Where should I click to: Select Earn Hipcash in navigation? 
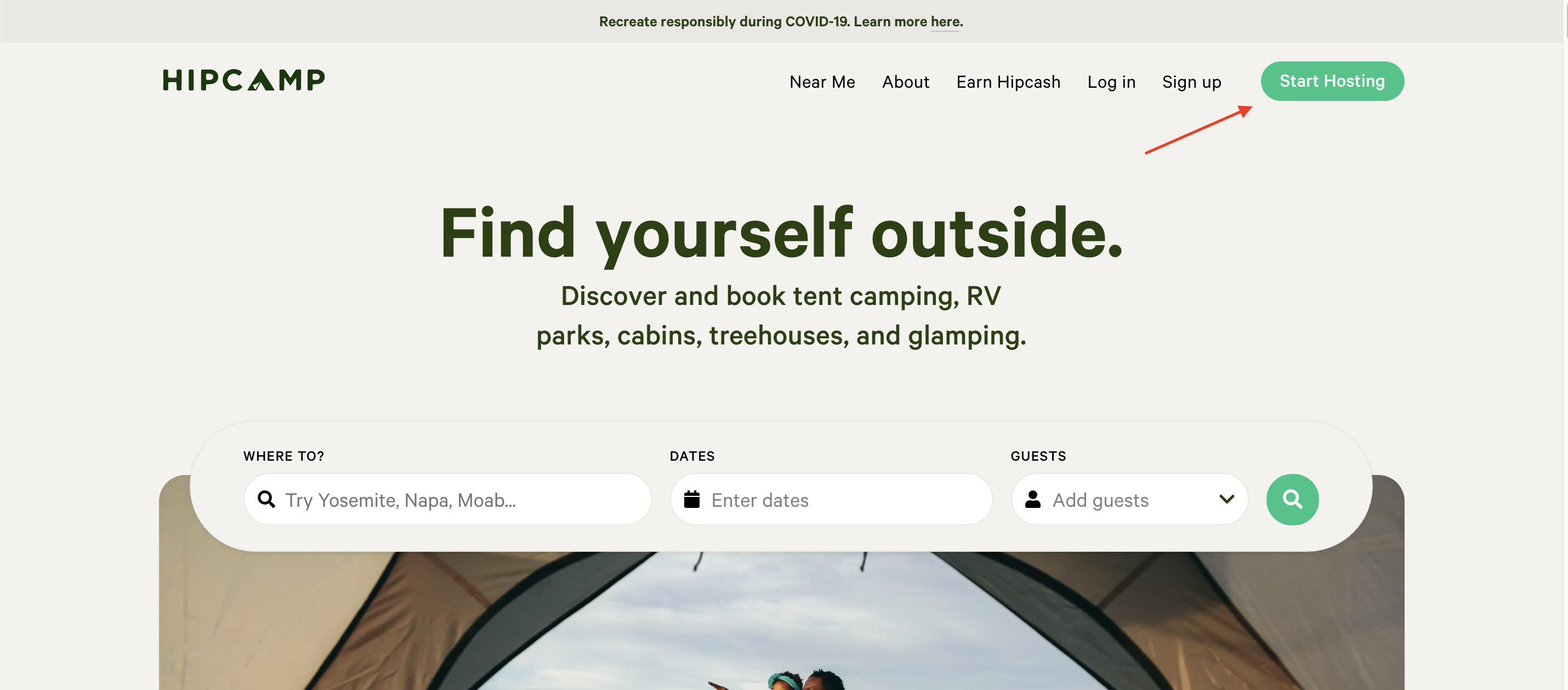coord(1007,82)
